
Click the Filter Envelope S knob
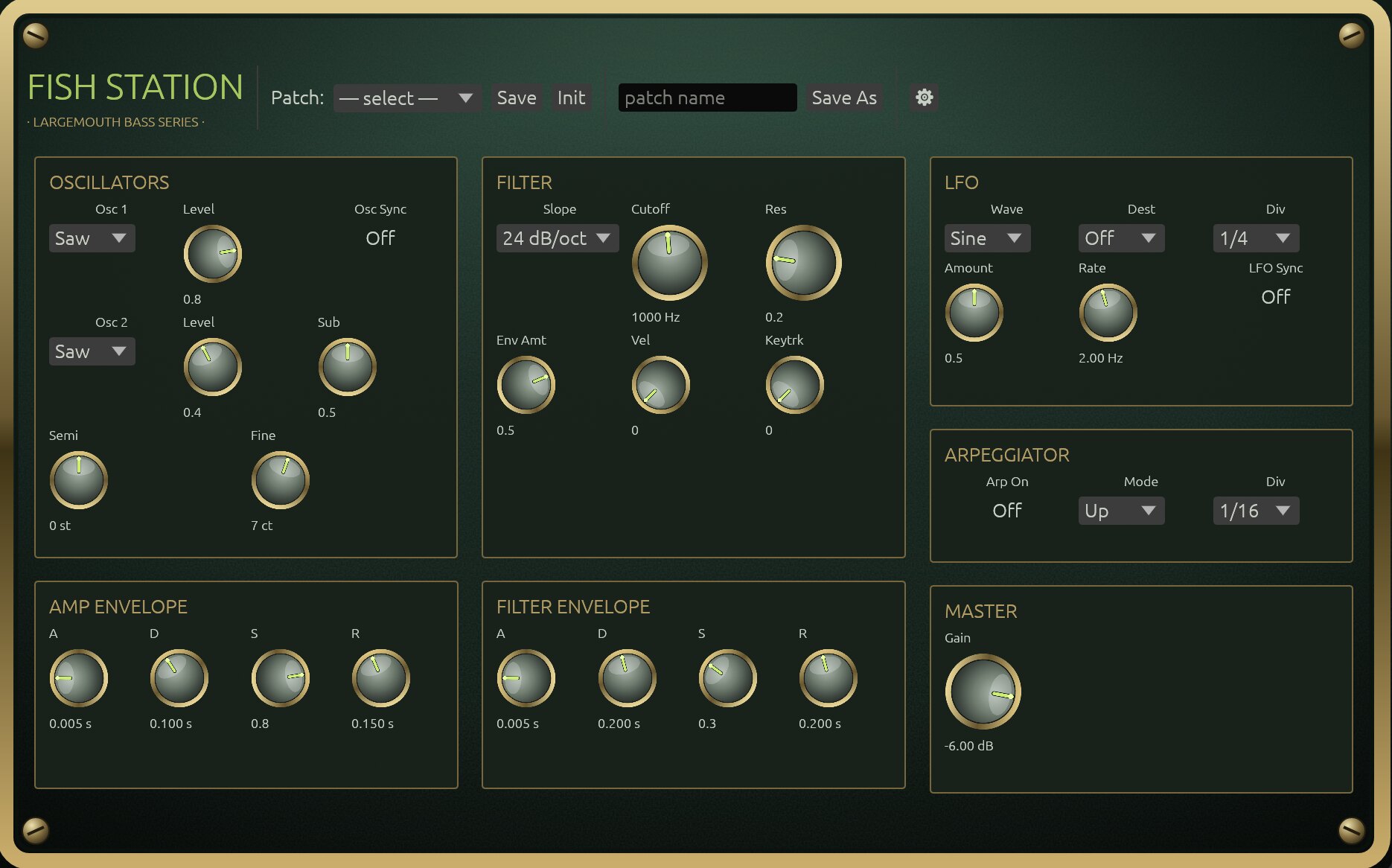tap(727, 678)
